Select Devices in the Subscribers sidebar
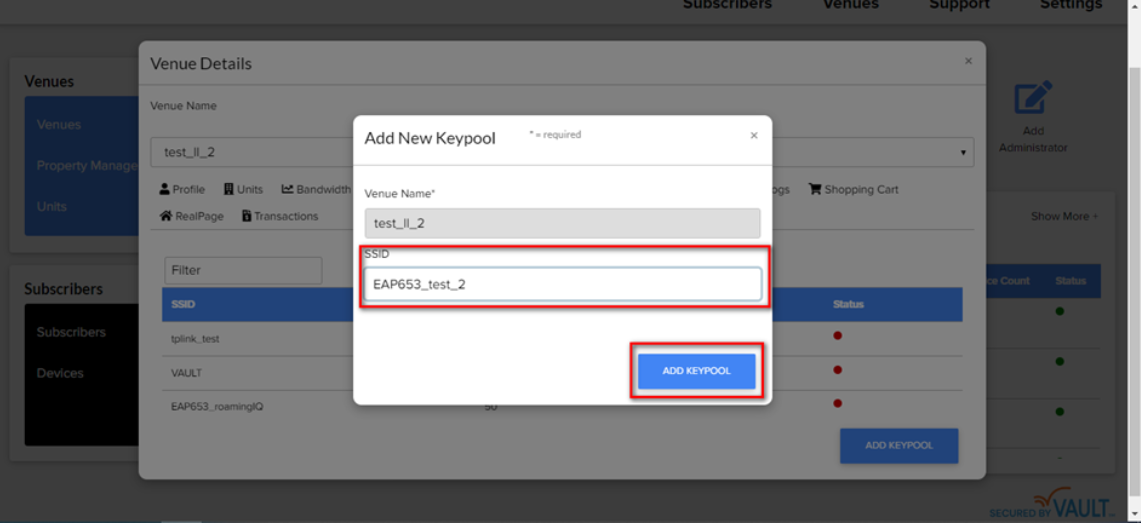Viewport: 1141px width, 523px height. coord(60,373)
